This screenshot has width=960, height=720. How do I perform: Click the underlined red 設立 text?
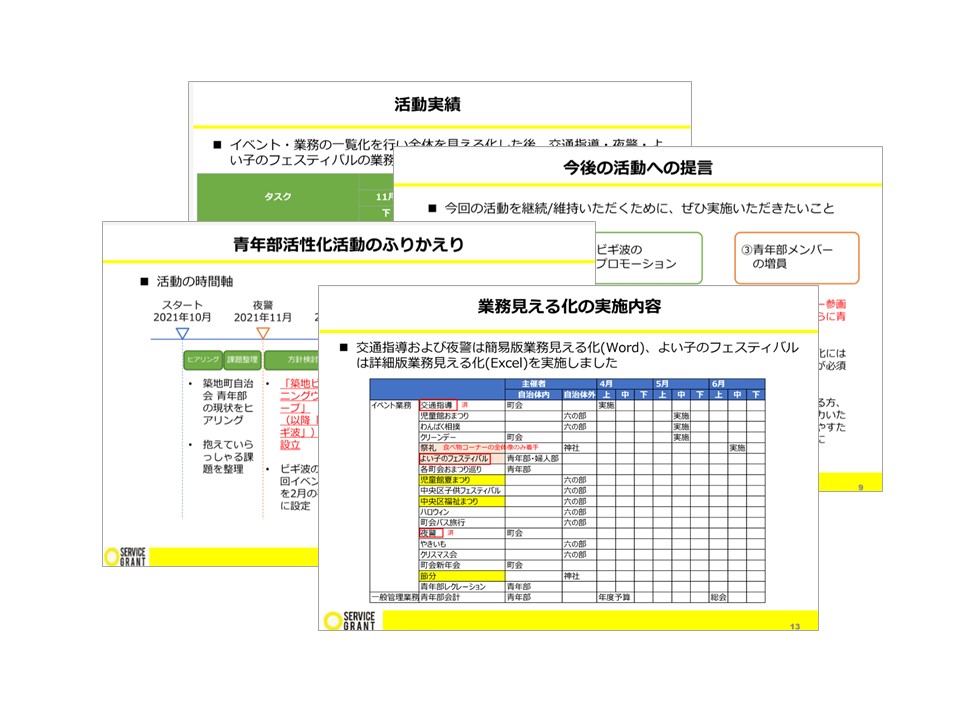pyautogui.click(x=290, y=445)
